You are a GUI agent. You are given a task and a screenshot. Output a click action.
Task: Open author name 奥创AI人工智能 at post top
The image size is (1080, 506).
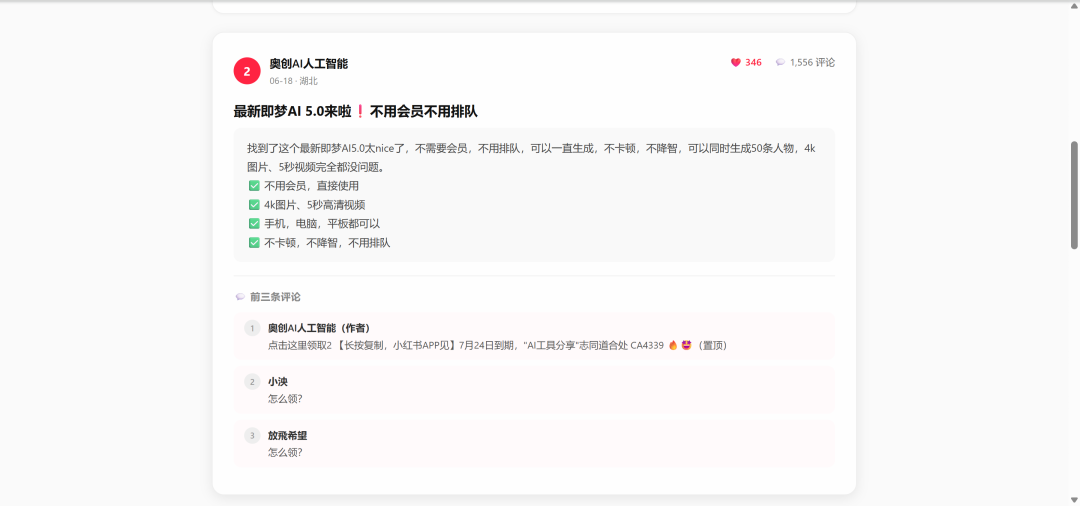(309, 63)
